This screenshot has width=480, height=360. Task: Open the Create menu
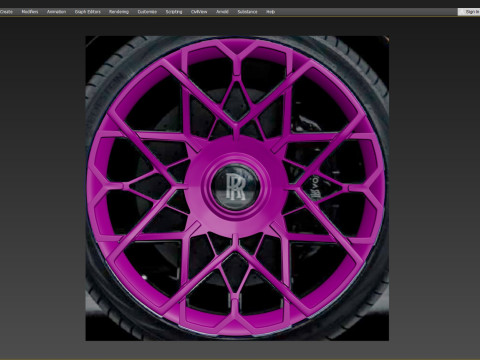pyautogui.click(x=6, y=12)
